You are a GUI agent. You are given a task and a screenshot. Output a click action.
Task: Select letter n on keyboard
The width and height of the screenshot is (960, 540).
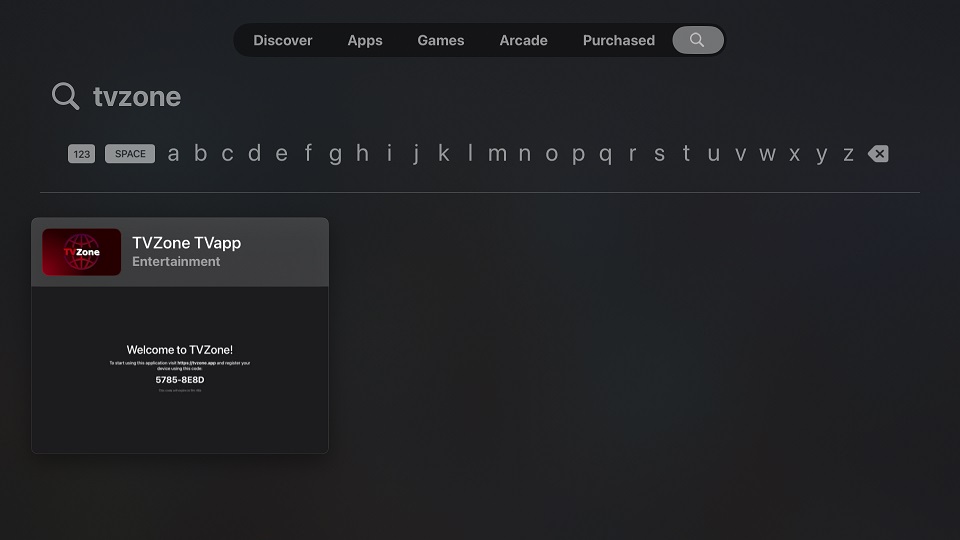524,154
